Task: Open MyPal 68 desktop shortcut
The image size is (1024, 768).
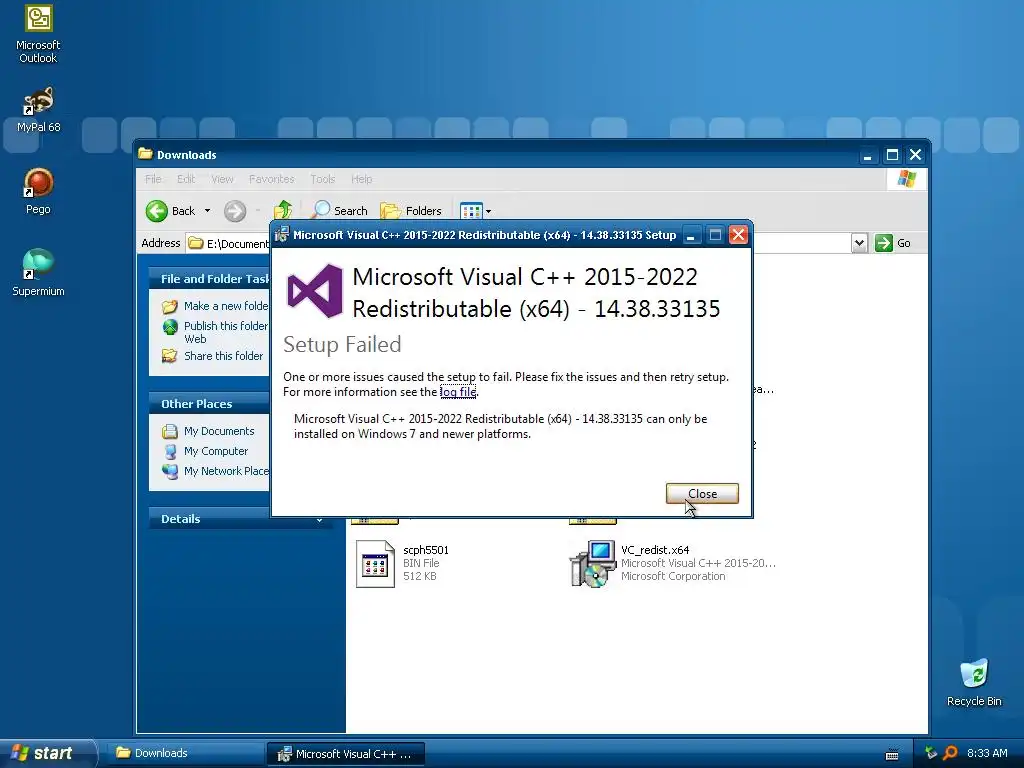Action: pos(38,109)
